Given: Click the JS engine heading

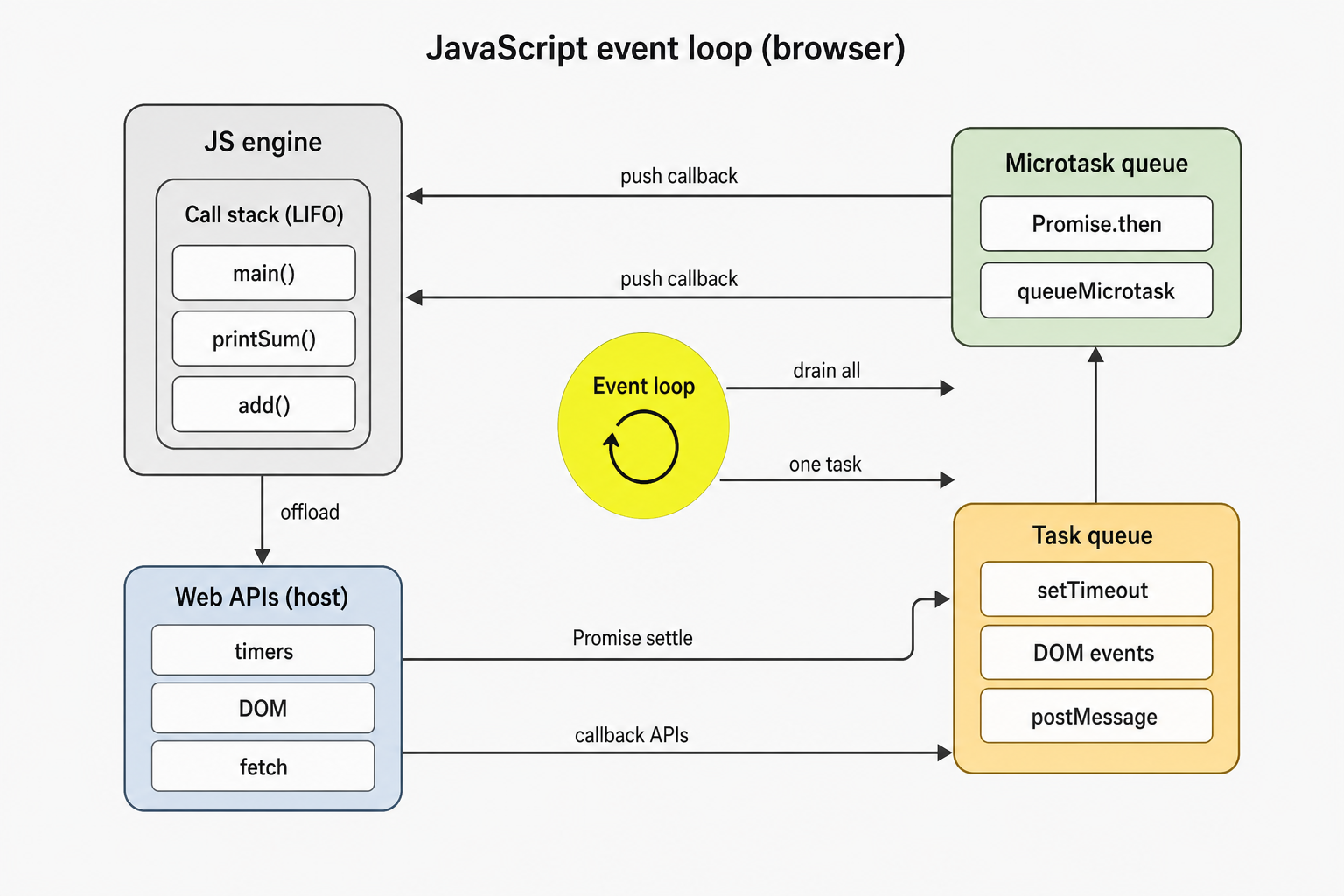Looking at the screenshot, I should (x=263, y=142).
